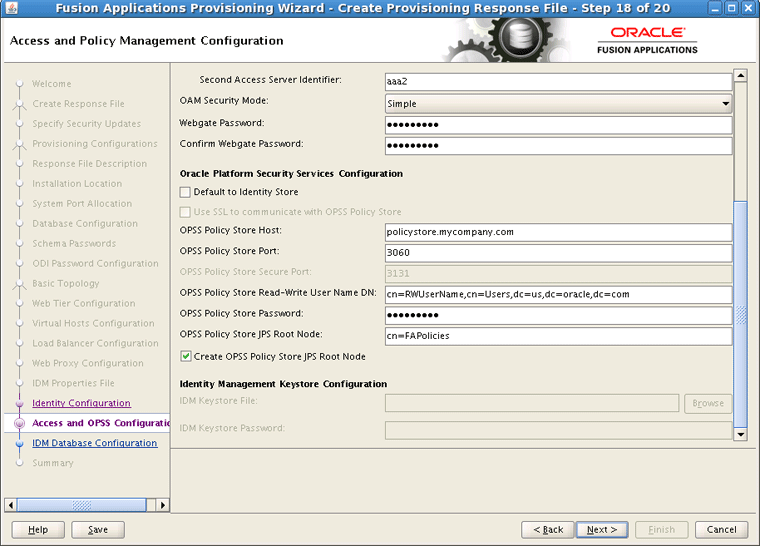Click the Identity Configuration step bullet

pyautogui.click(x=19, y=403)
